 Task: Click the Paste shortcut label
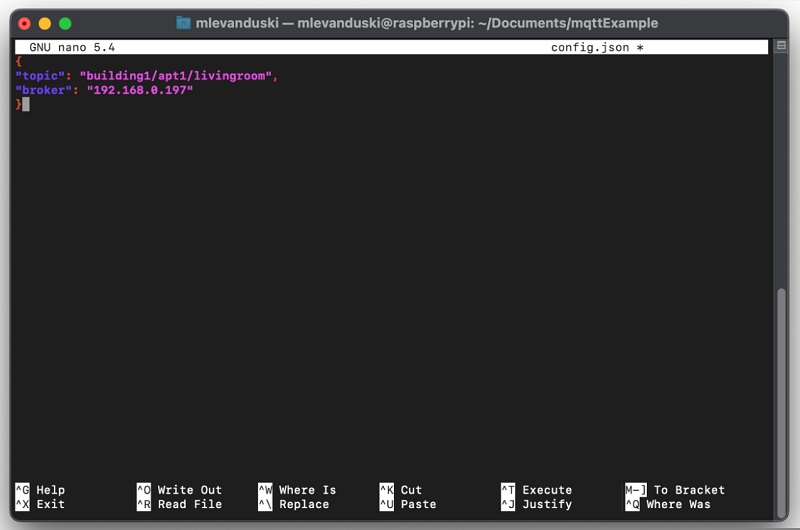(x=418, y=504)
